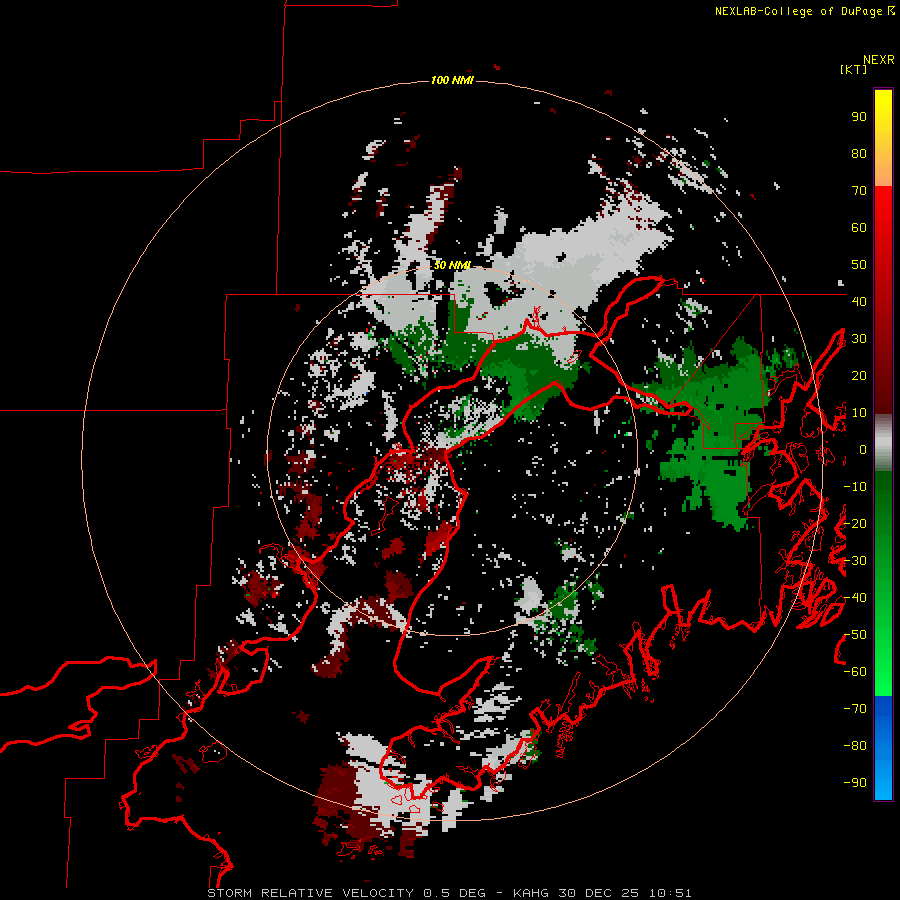Click the -30 value on velocity scale

point(855,561)
